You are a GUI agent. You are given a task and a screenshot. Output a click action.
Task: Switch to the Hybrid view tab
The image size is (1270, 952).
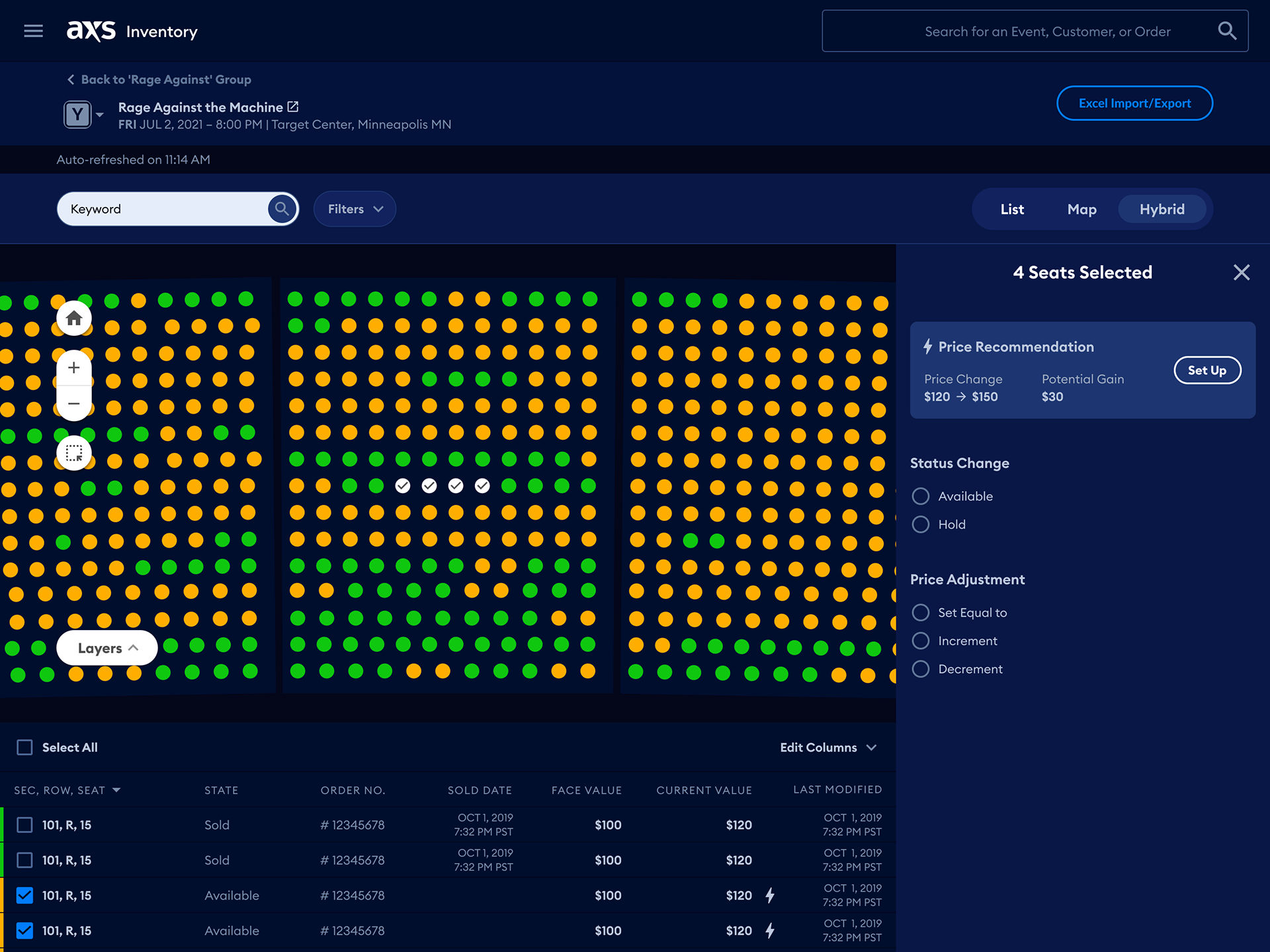click(1162, 209)
